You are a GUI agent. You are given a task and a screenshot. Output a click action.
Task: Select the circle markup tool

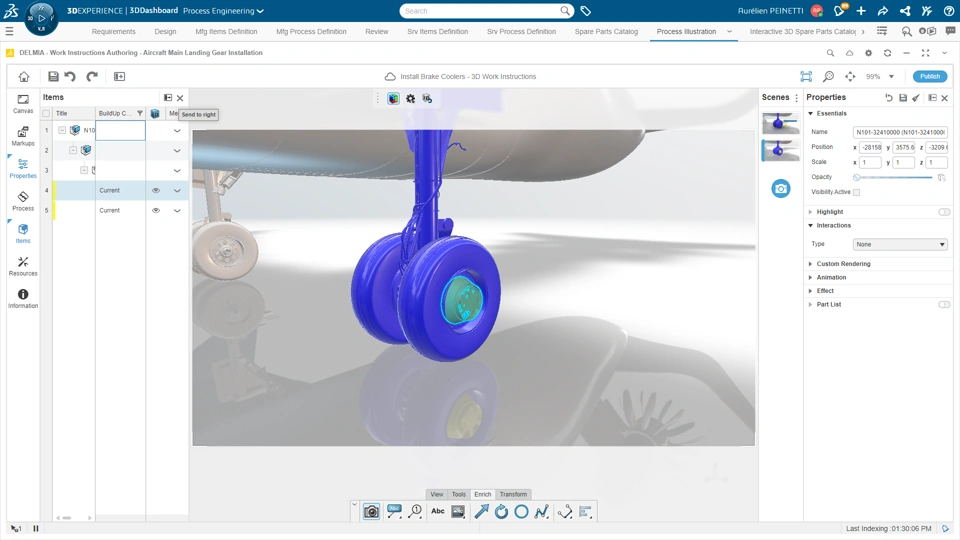[x=521, y=511]
